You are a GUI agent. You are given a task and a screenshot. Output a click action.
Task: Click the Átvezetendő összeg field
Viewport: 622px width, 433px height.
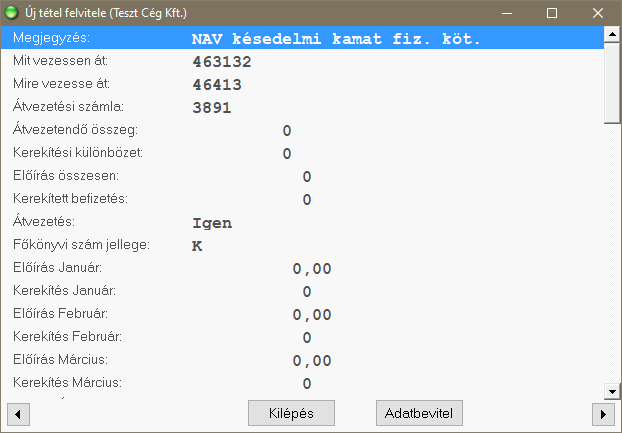(x=286, y=131)
